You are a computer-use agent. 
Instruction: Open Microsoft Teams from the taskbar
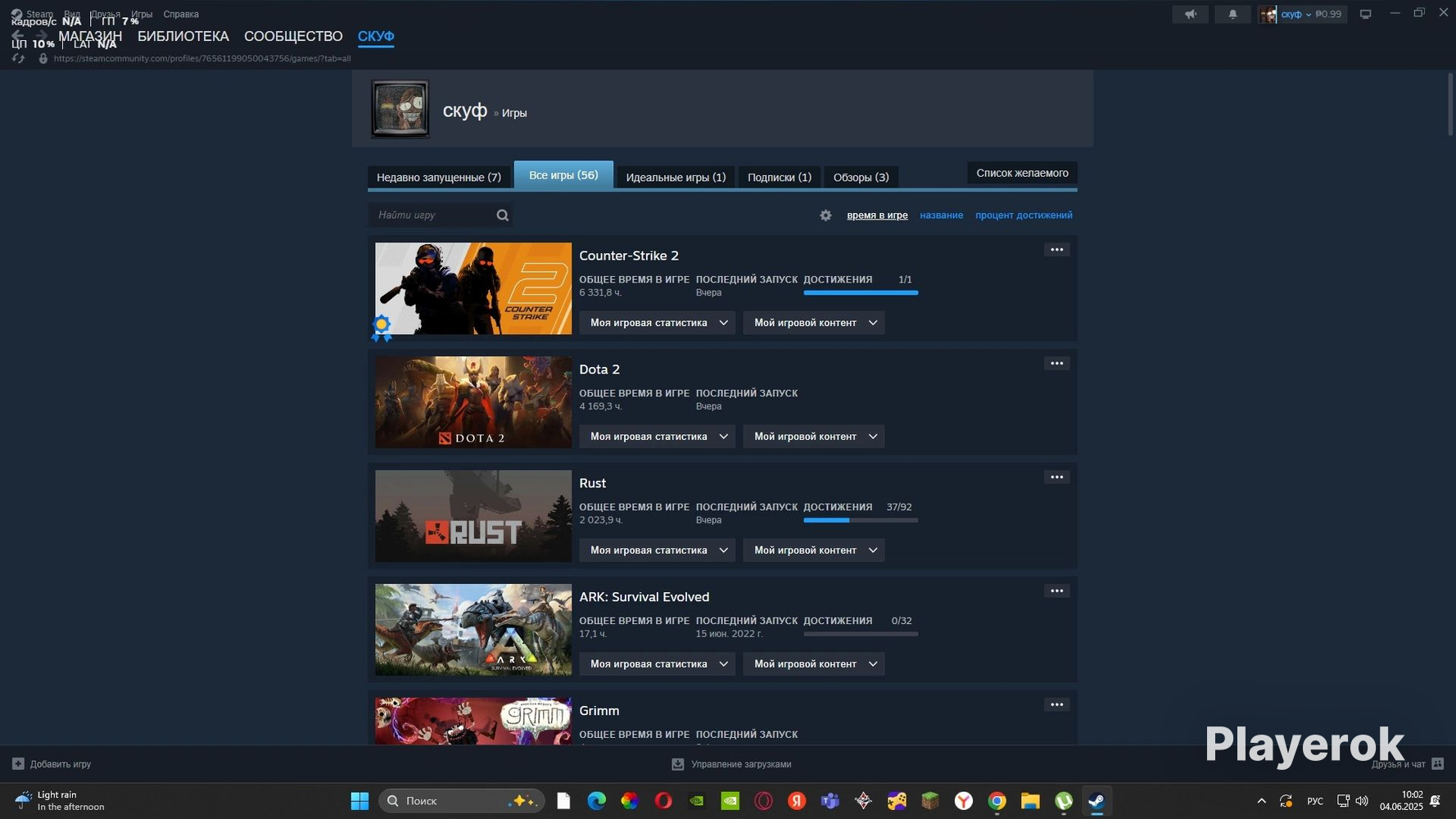830,801
